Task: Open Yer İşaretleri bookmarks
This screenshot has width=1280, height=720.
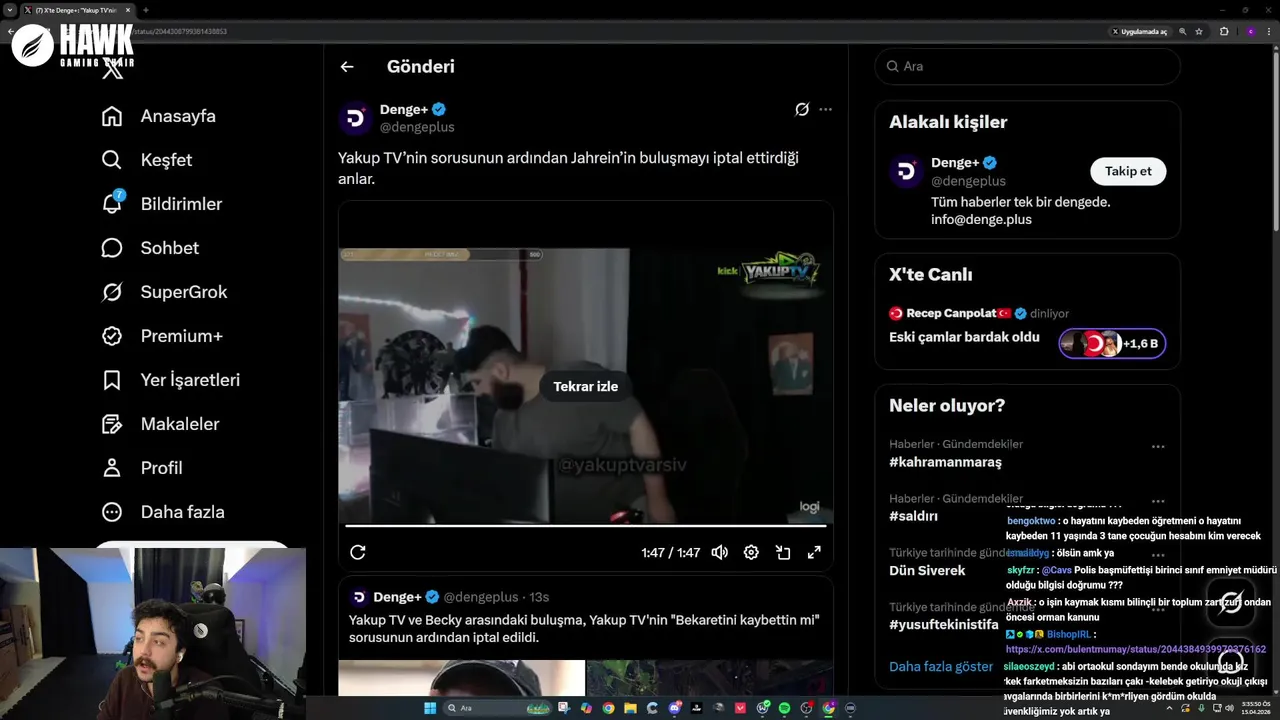Action: (x=170, y=380)
